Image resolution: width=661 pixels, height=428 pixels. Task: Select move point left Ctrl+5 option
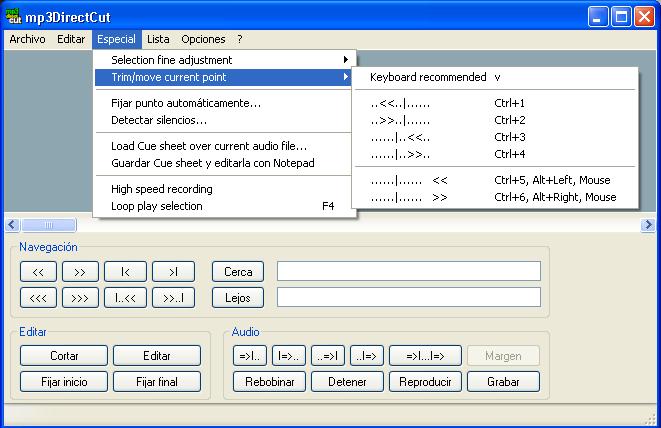495,180
